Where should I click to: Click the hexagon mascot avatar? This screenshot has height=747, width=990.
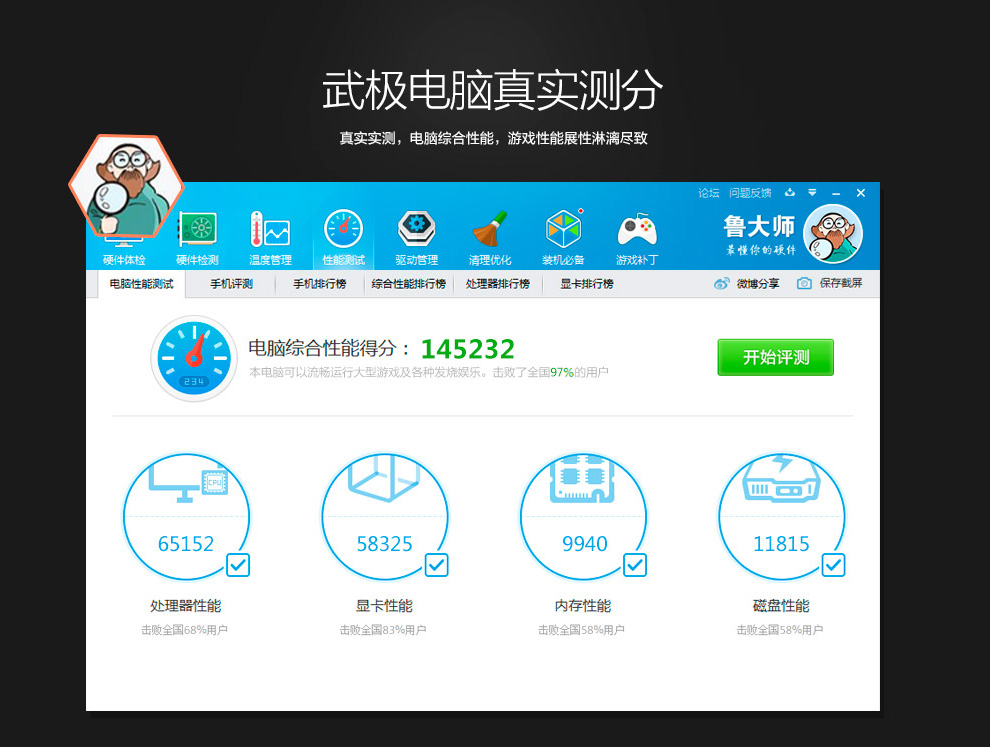(x=126, y=186)
